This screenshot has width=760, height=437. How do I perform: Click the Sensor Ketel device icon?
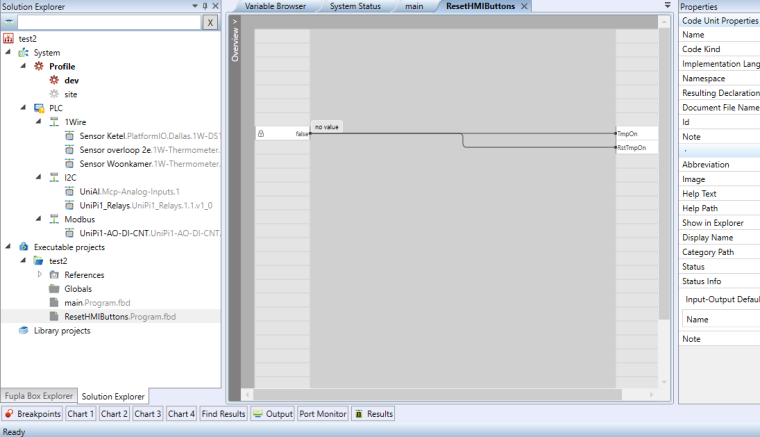69,136
